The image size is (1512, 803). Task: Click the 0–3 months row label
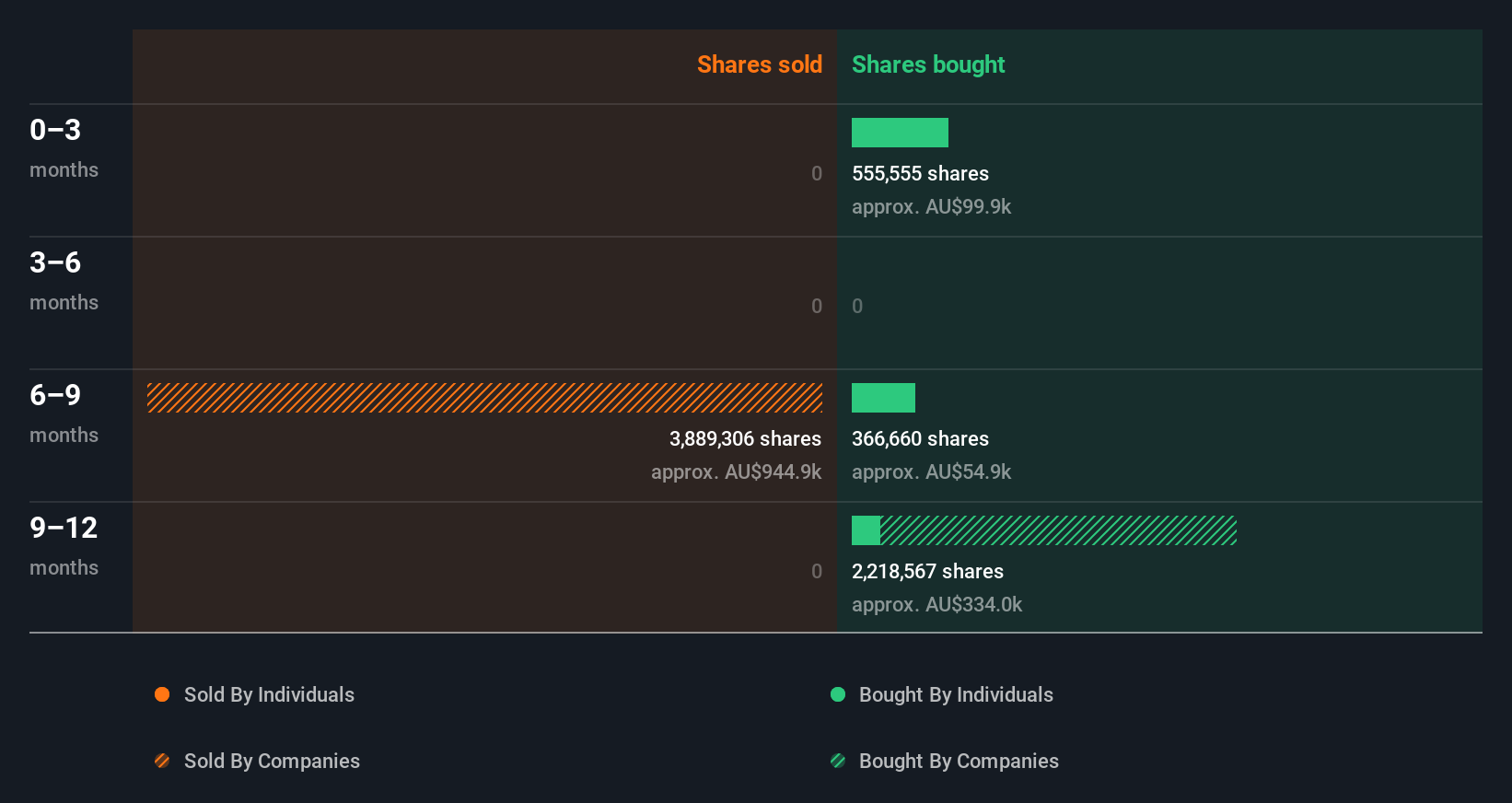[x=64, y=148]
